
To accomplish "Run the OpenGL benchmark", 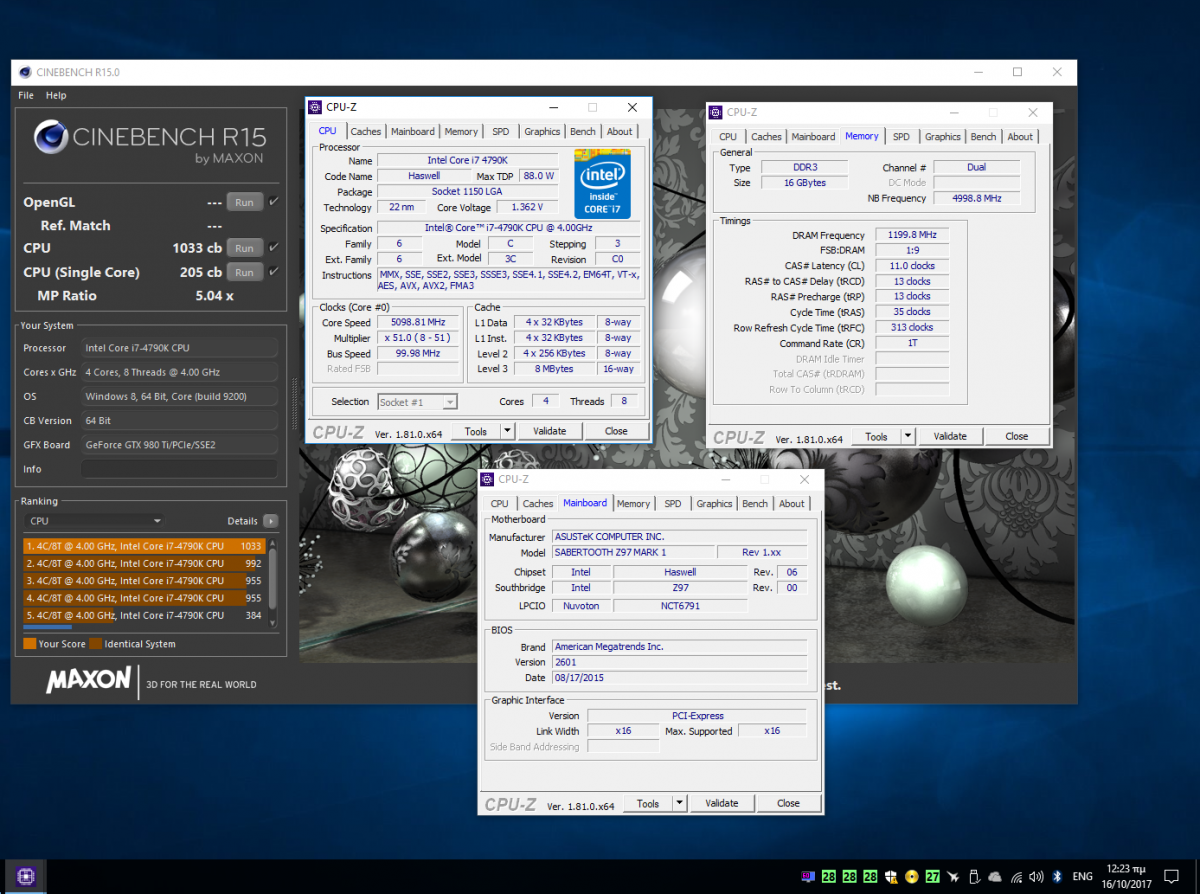I will (x=244, y=202).
